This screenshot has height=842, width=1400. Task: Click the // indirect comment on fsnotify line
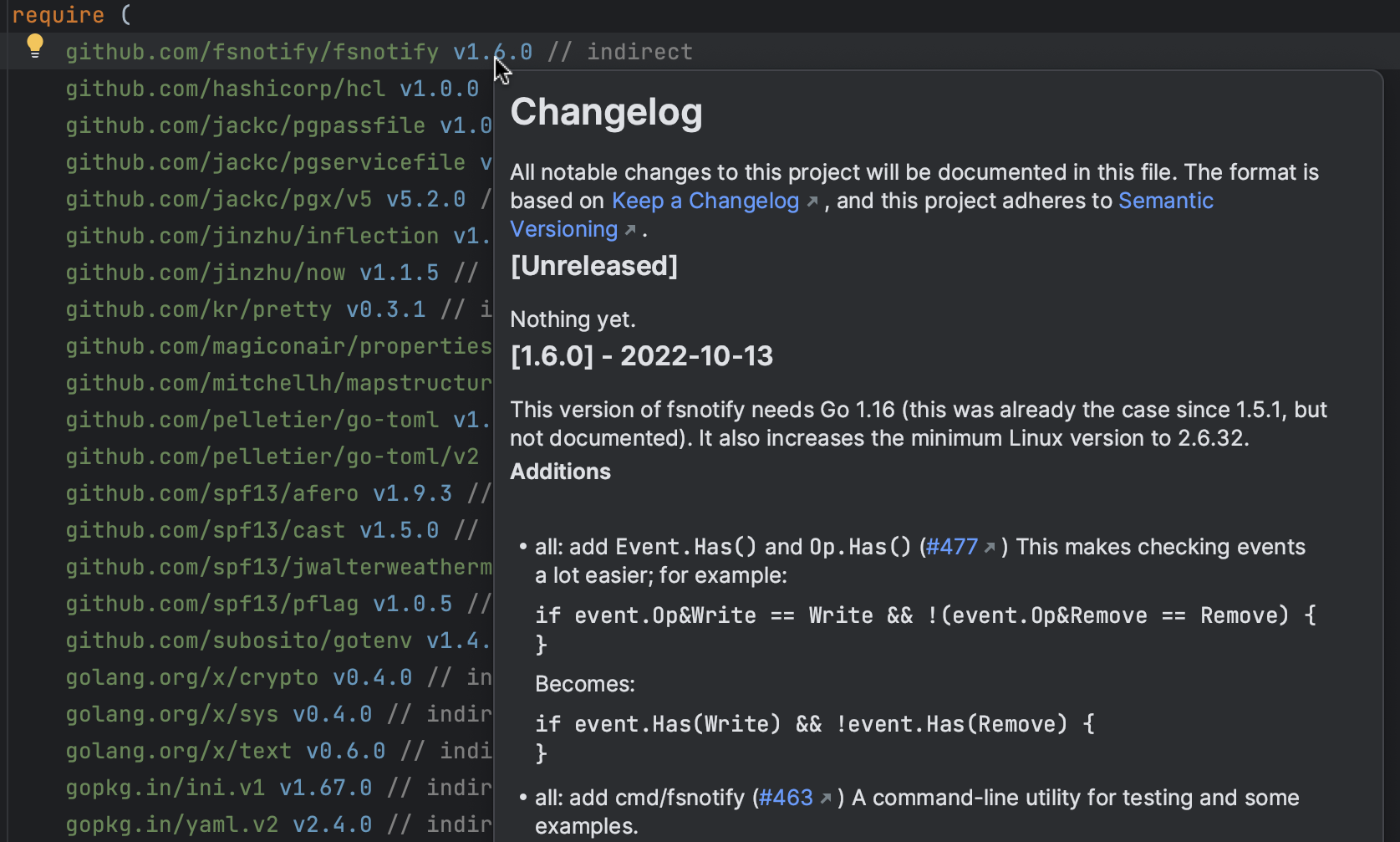(620, 52)
